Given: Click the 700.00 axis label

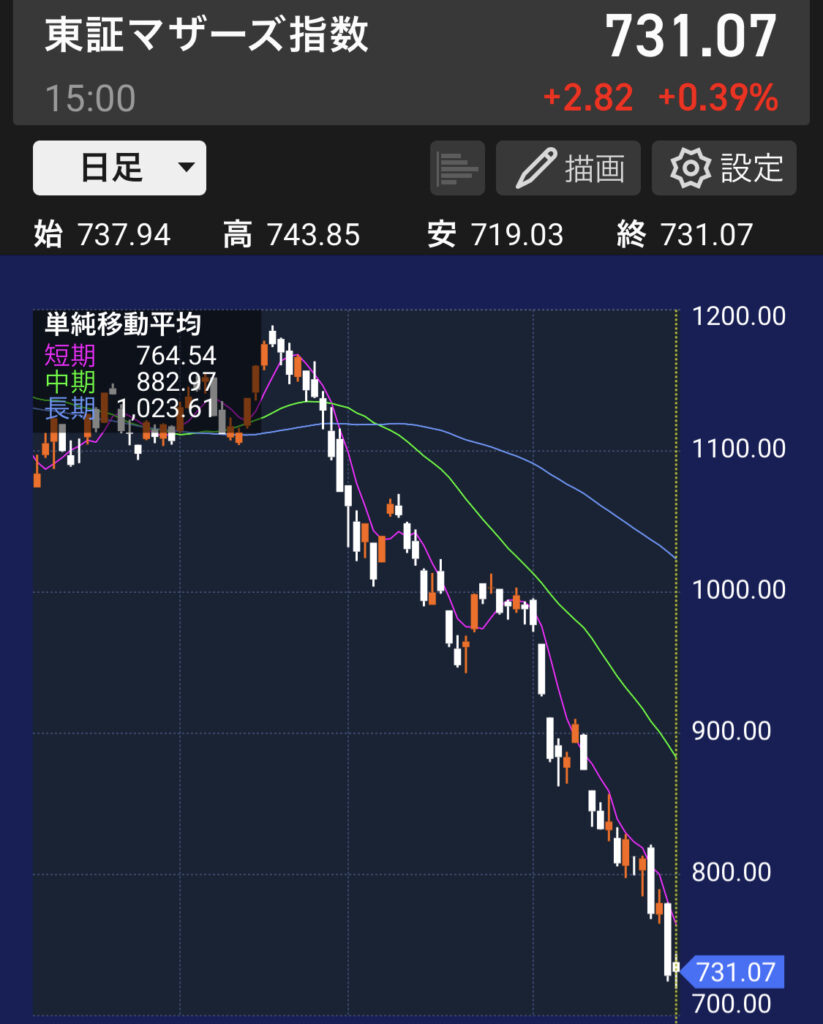Looking at the screenshot, I should point(732,1004).
